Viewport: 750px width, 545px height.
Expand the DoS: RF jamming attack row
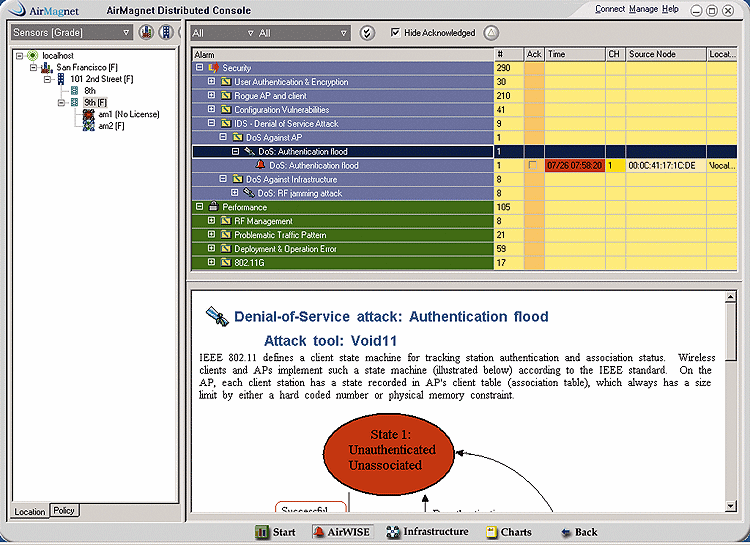234,193
